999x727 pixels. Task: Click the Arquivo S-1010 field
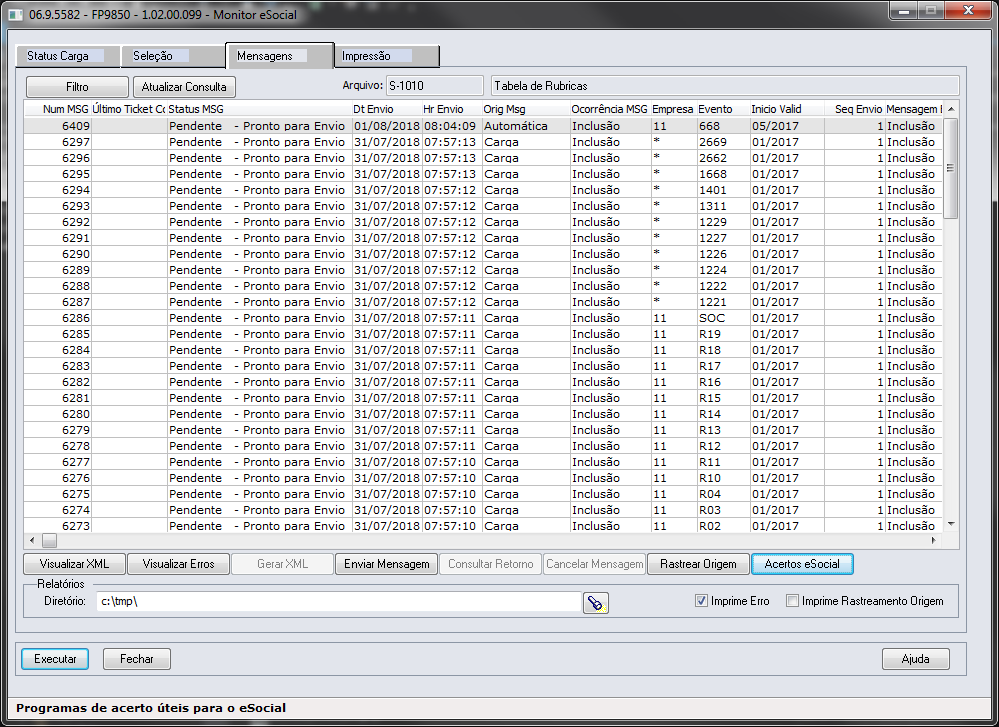pyautogui.click(x=435, y=85)
